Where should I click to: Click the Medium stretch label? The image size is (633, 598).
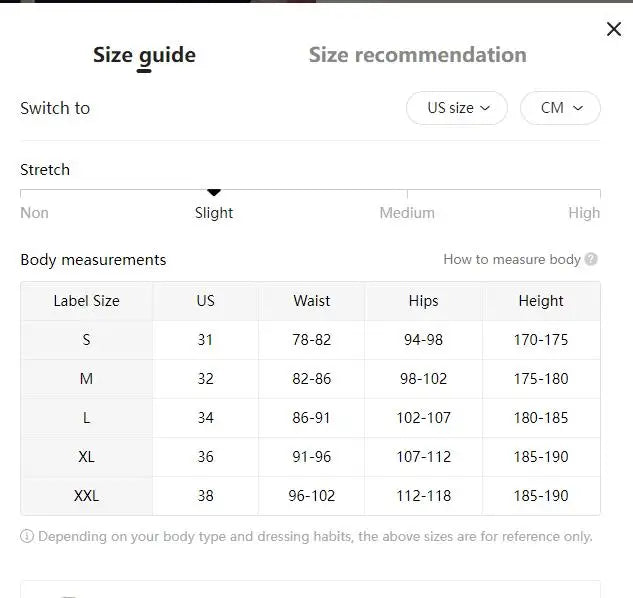tap(407, 213)
